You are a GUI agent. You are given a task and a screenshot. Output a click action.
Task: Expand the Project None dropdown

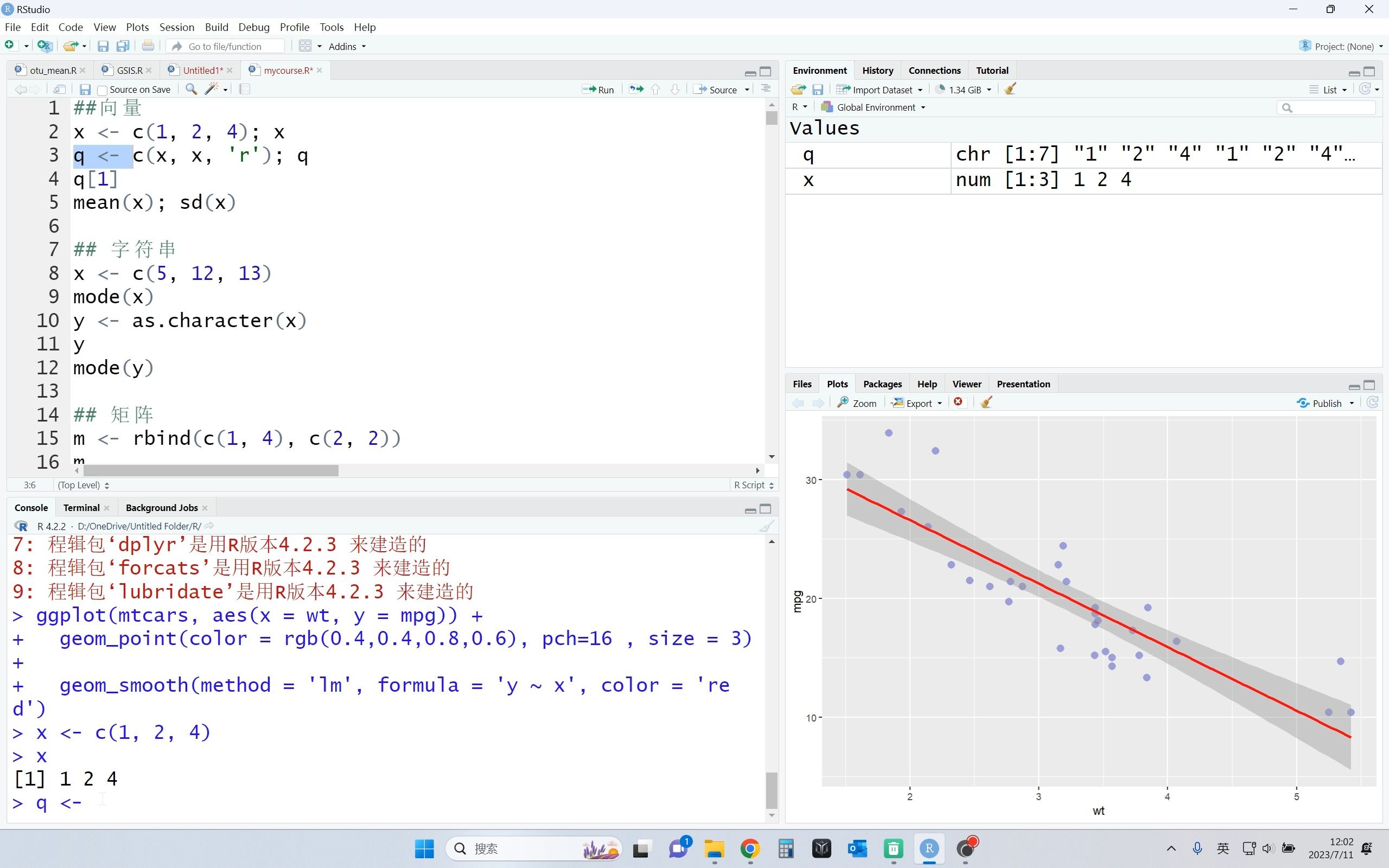[1380, 46]
